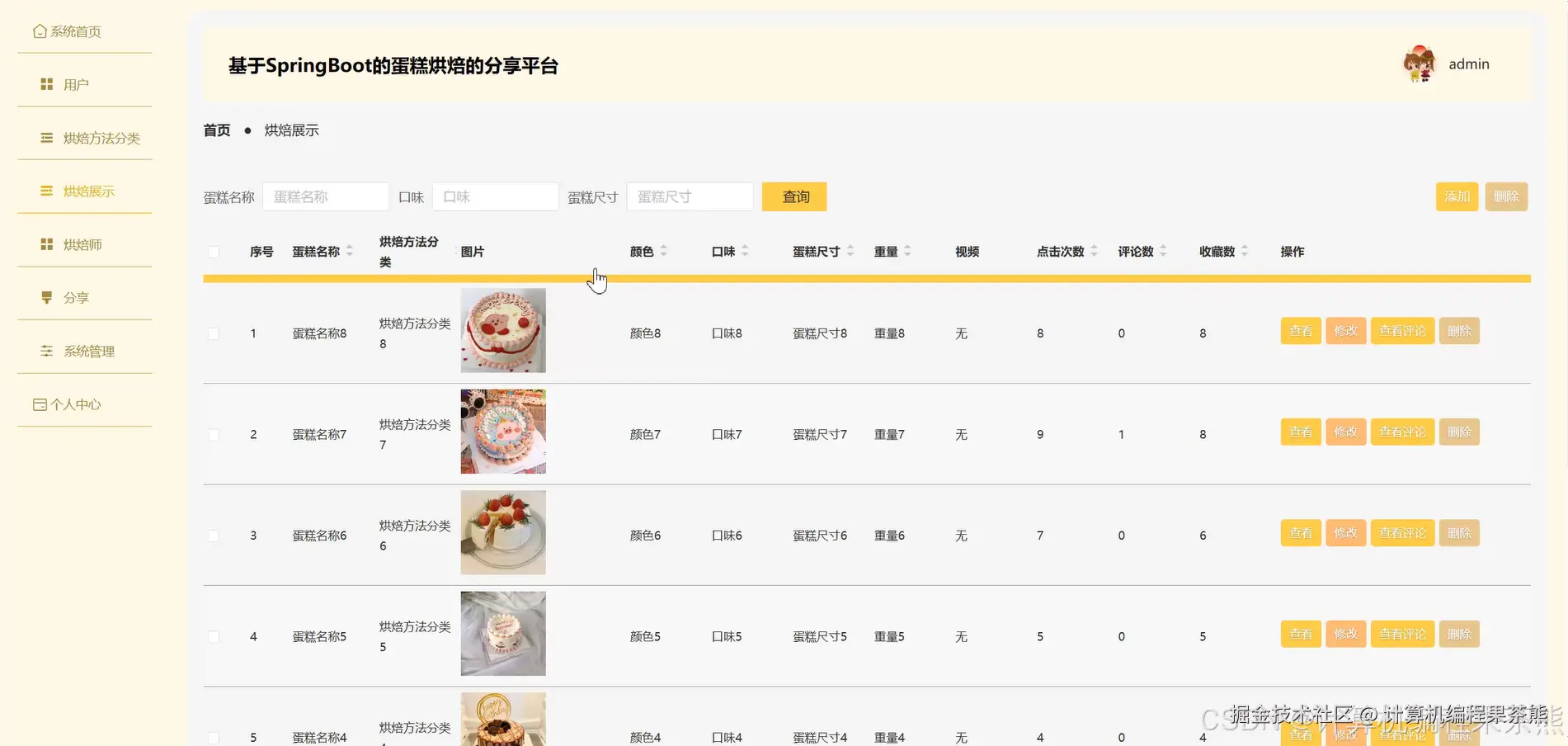Go to 个人中心 in the sidebar

click(x=85, y=404)
